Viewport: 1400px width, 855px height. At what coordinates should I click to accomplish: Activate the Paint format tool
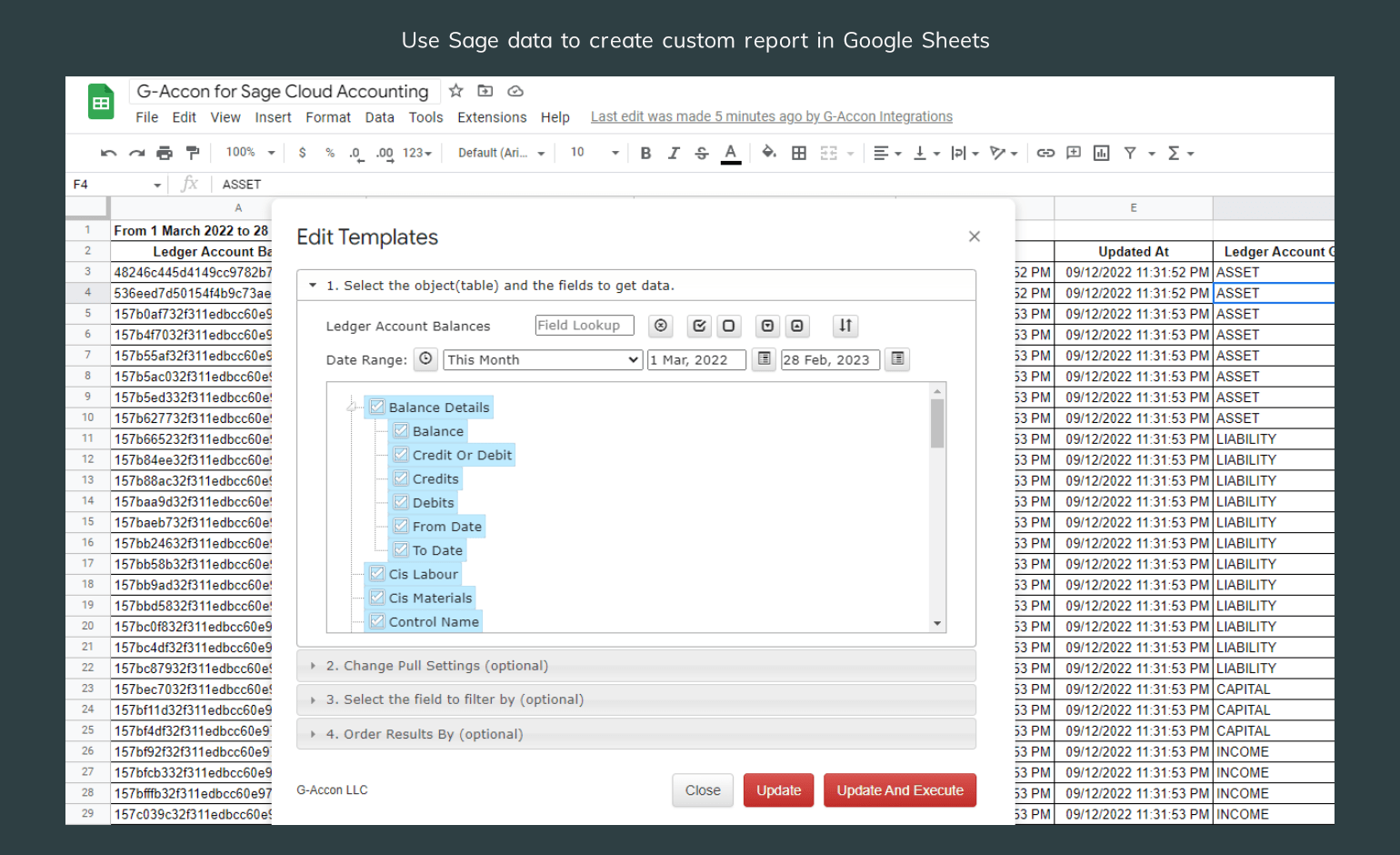[x=193, y=153]
